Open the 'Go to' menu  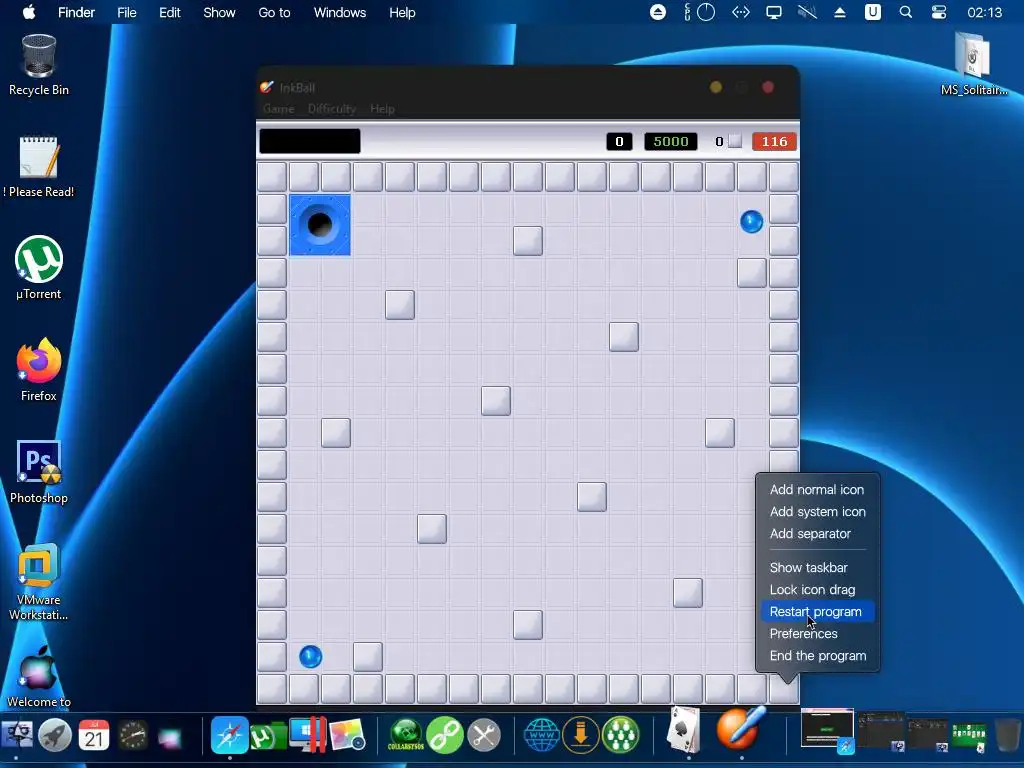[274, 12]
